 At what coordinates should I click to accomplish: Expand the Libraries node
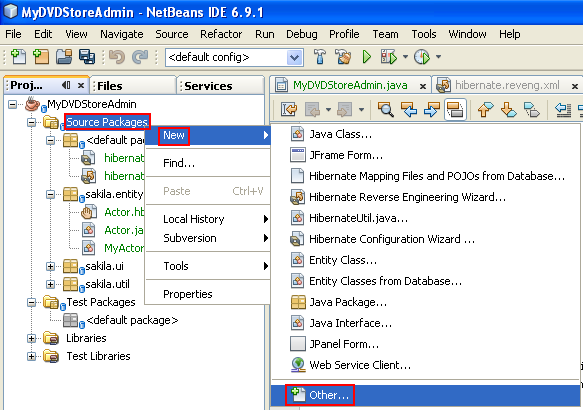point(32,338)
